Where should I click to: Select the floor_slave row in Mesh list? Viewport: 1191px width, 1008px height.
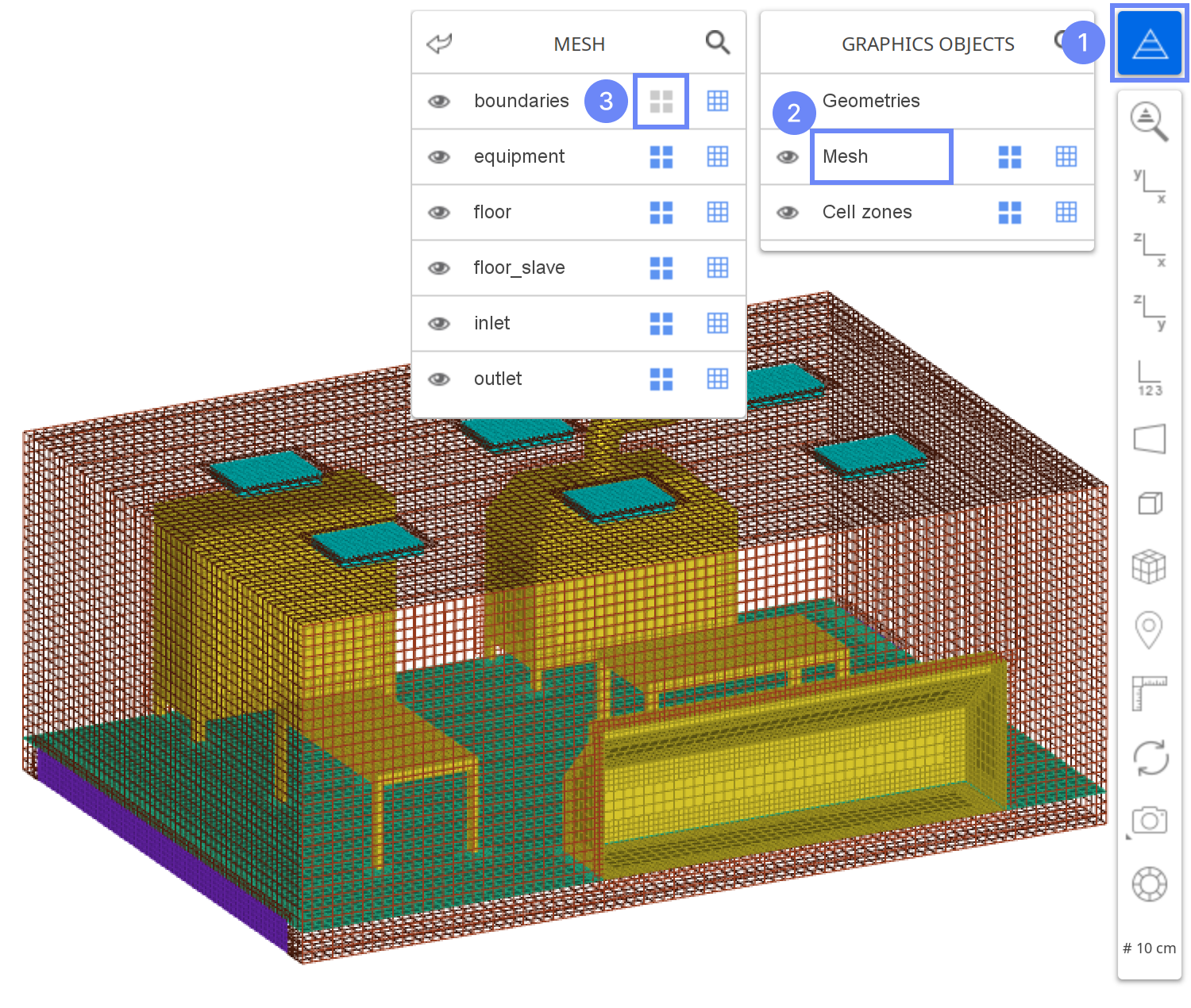coord(519,268)
